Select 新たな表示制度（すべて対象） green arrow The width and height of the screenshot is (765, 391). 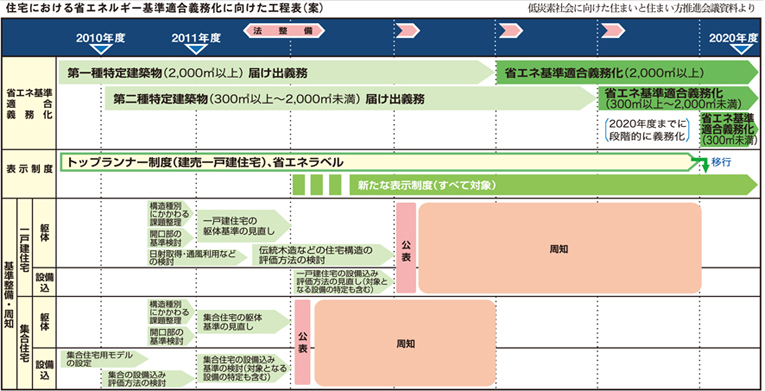pos(554,185)
